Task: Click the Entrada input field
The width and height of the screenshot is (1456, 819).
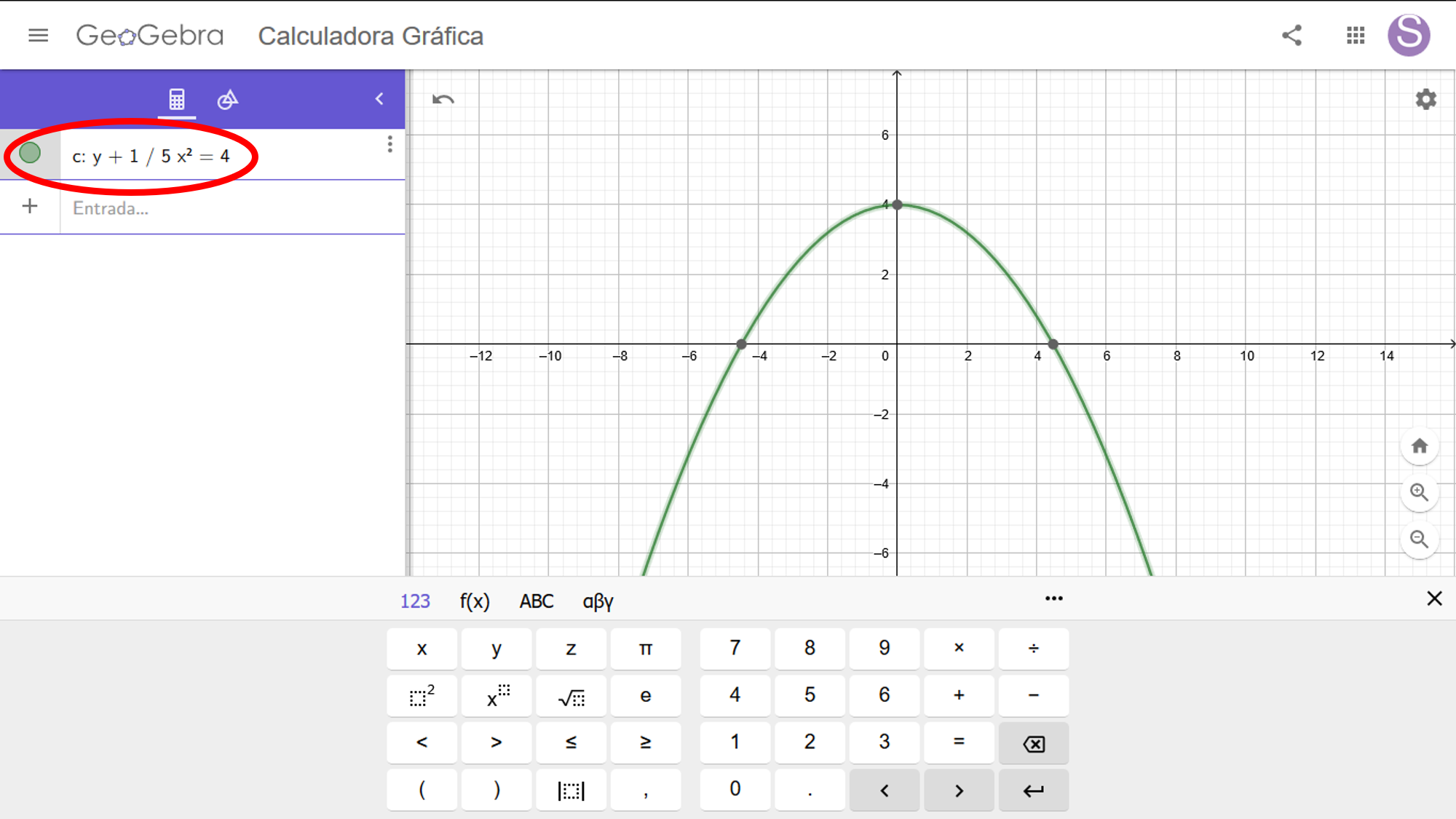Action: (218, 208)
